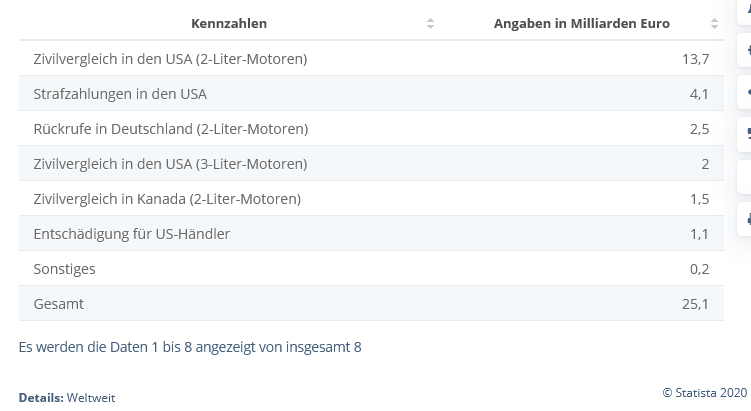Click the Gesamt row label
This screenshot has height=411, width=751.
(x=58, y=304)
